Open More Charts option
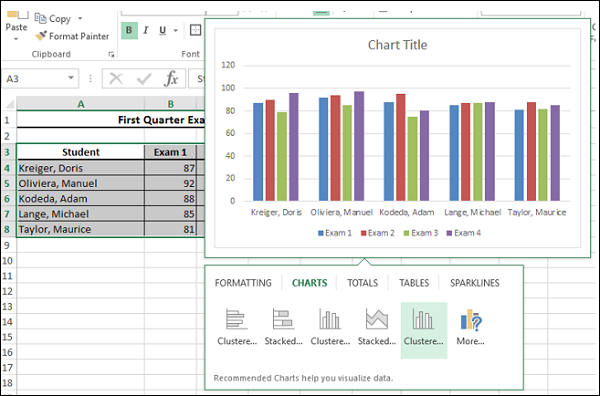The height and width of the screenshot is (396, 600). coord(471,327)
